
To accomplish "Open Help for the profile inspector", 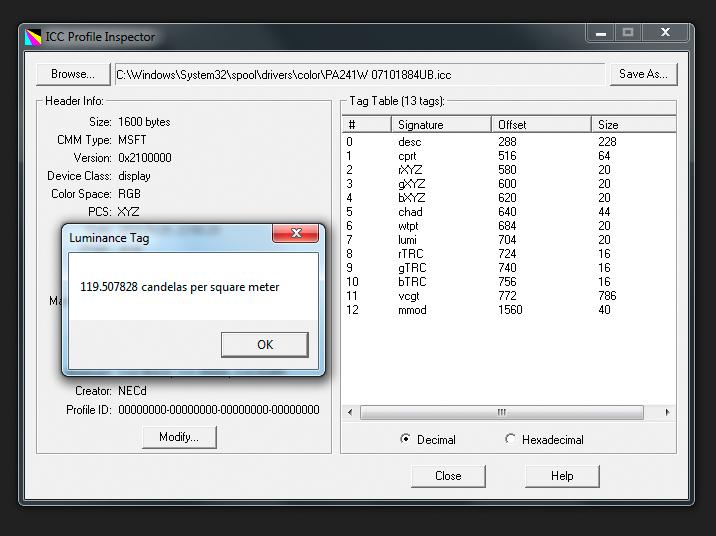I will 562,476.
